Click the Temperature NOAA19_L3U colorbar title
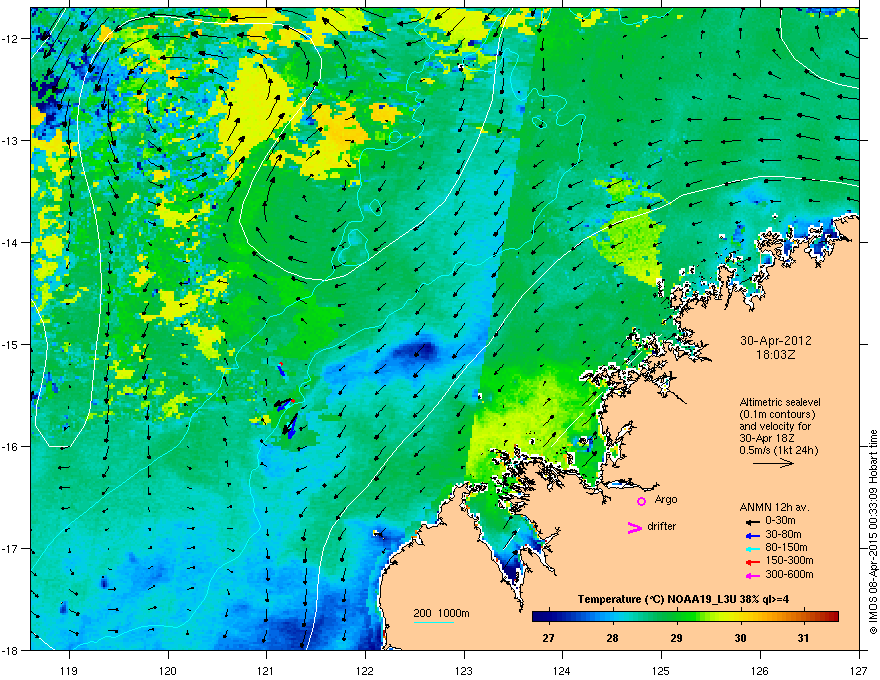This screenshot has height=680, width=880. point(683,599)
